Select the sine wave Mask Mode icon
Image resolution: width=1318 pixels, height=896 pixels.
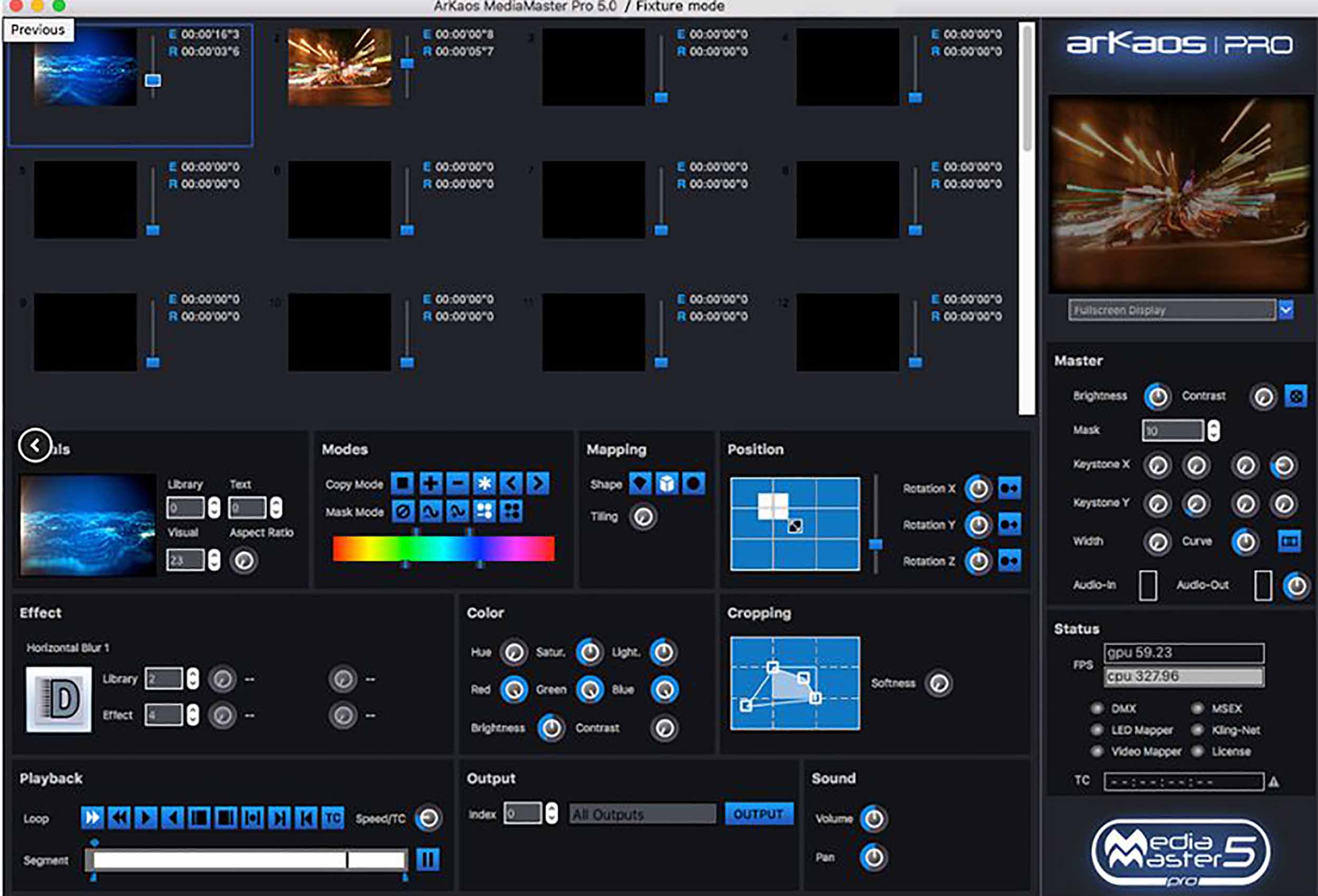click(431, 512)
